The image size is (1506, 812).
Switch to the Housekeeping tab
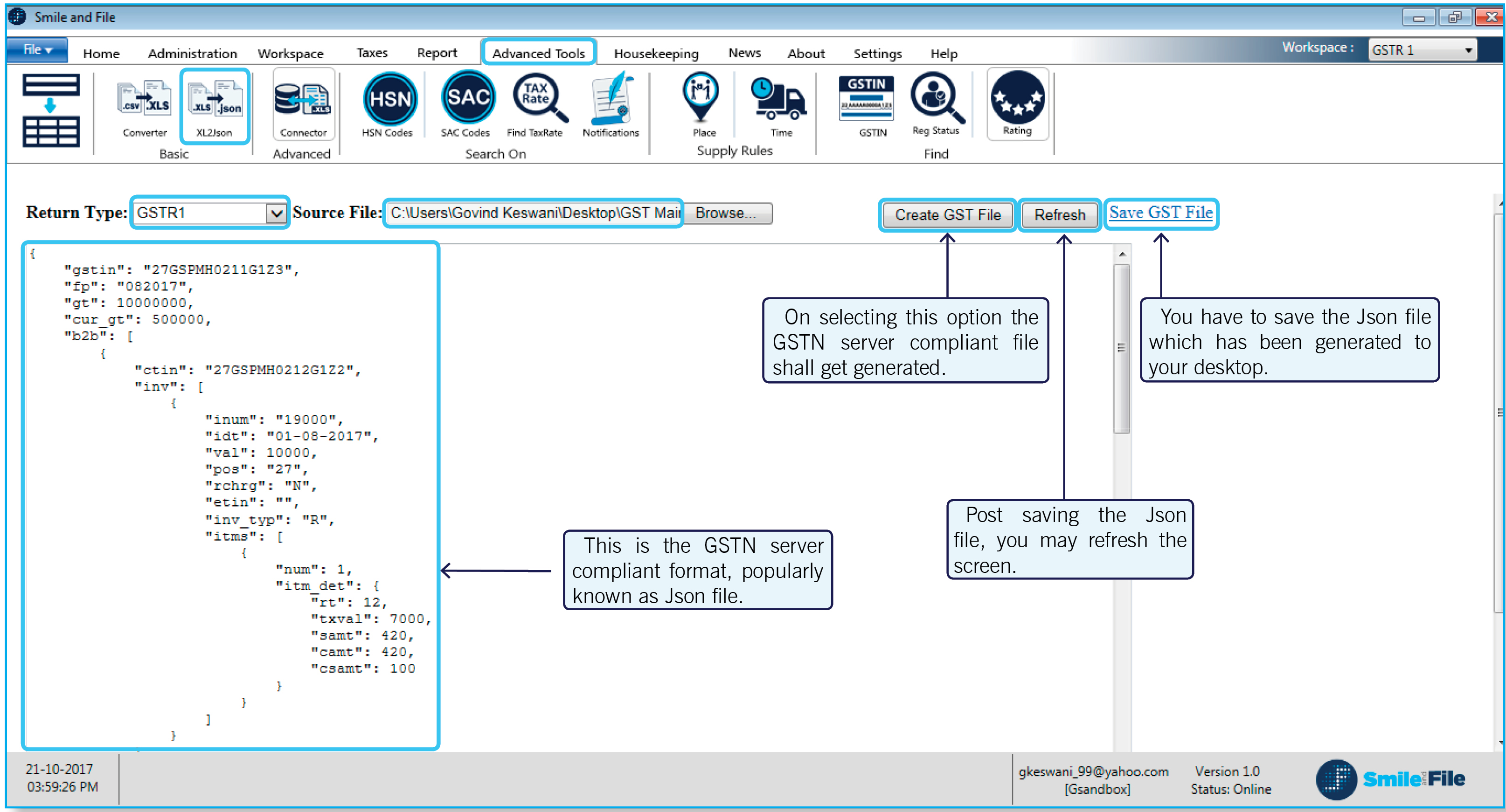[x=655, y=54]
